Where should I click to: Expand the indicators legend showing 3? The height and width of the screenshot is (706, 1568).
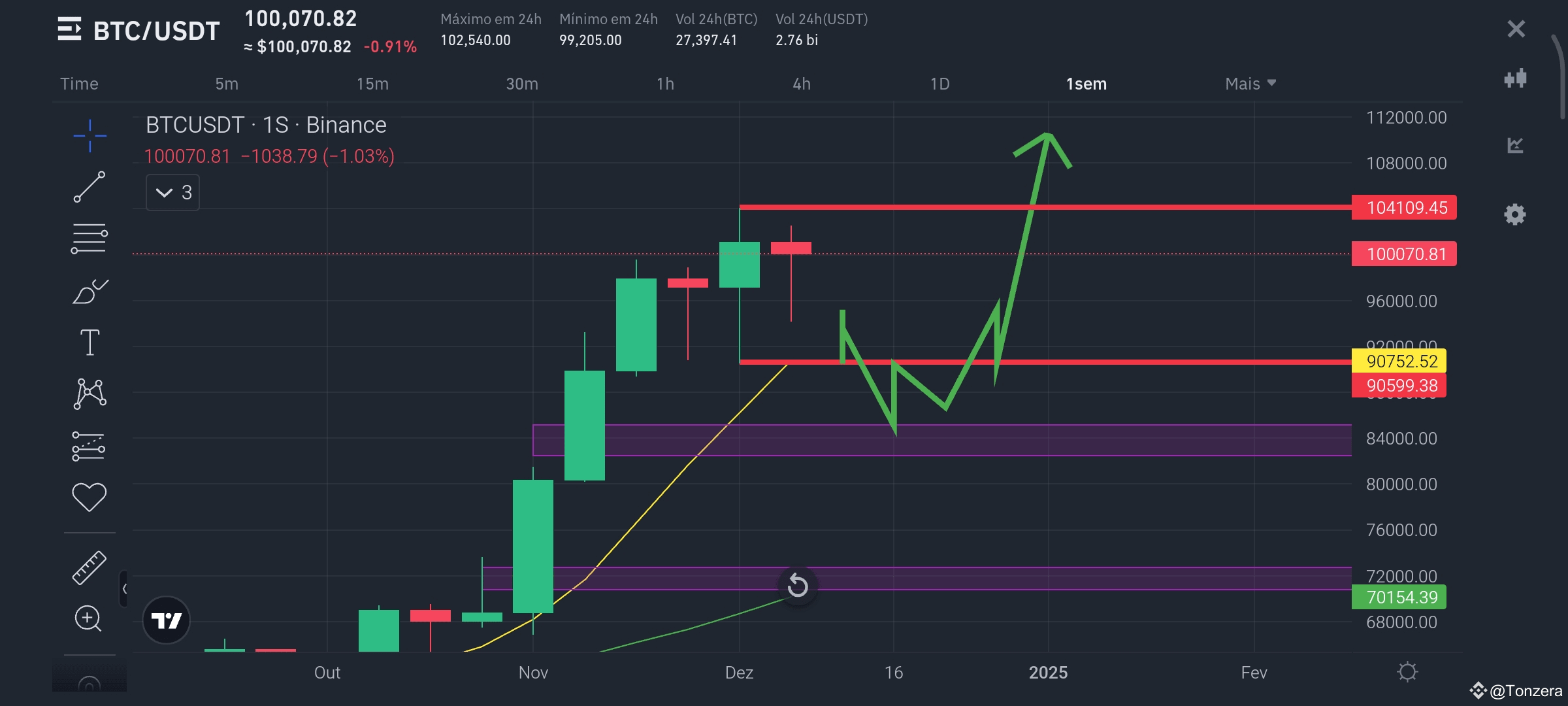172,193
